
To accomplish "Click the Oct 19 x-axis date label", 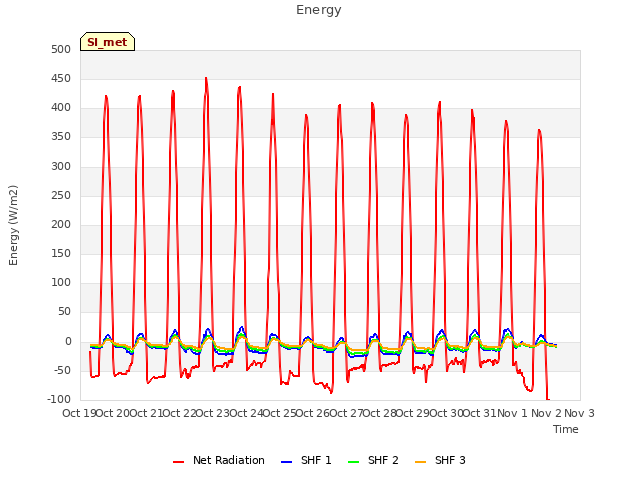I will point(79,413).
